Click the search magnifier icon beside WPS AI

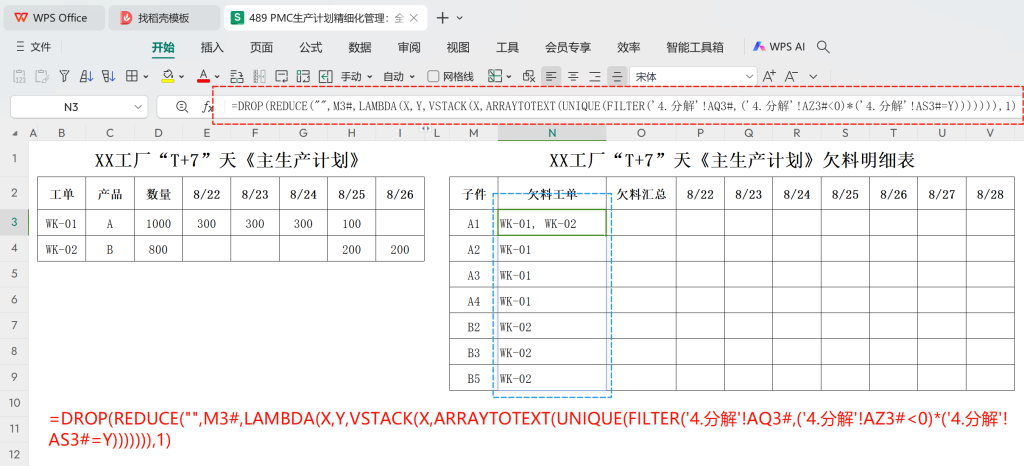(x=824, y=47)
